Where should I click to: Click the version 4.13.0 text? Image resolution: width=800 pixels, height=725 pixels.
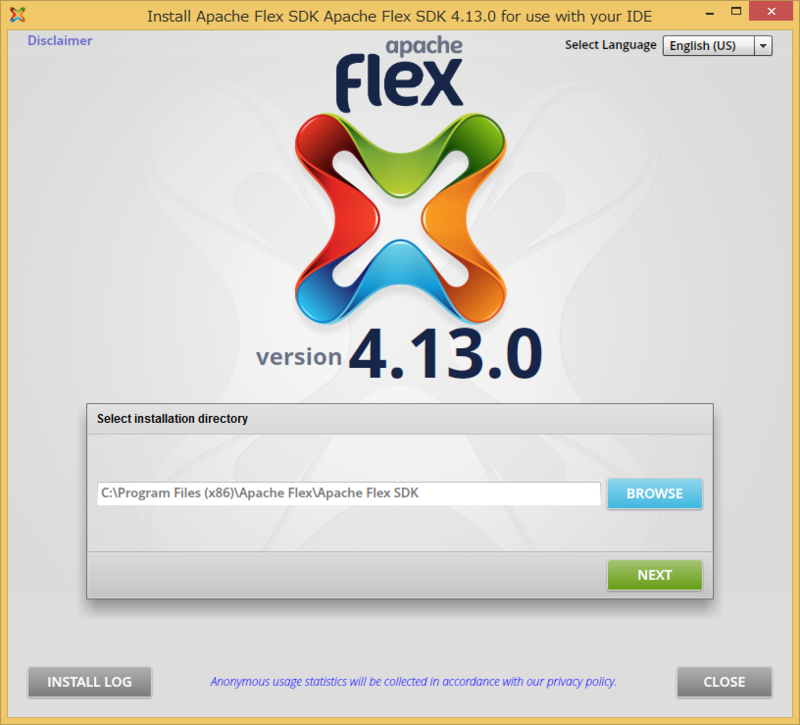(399, 355)
